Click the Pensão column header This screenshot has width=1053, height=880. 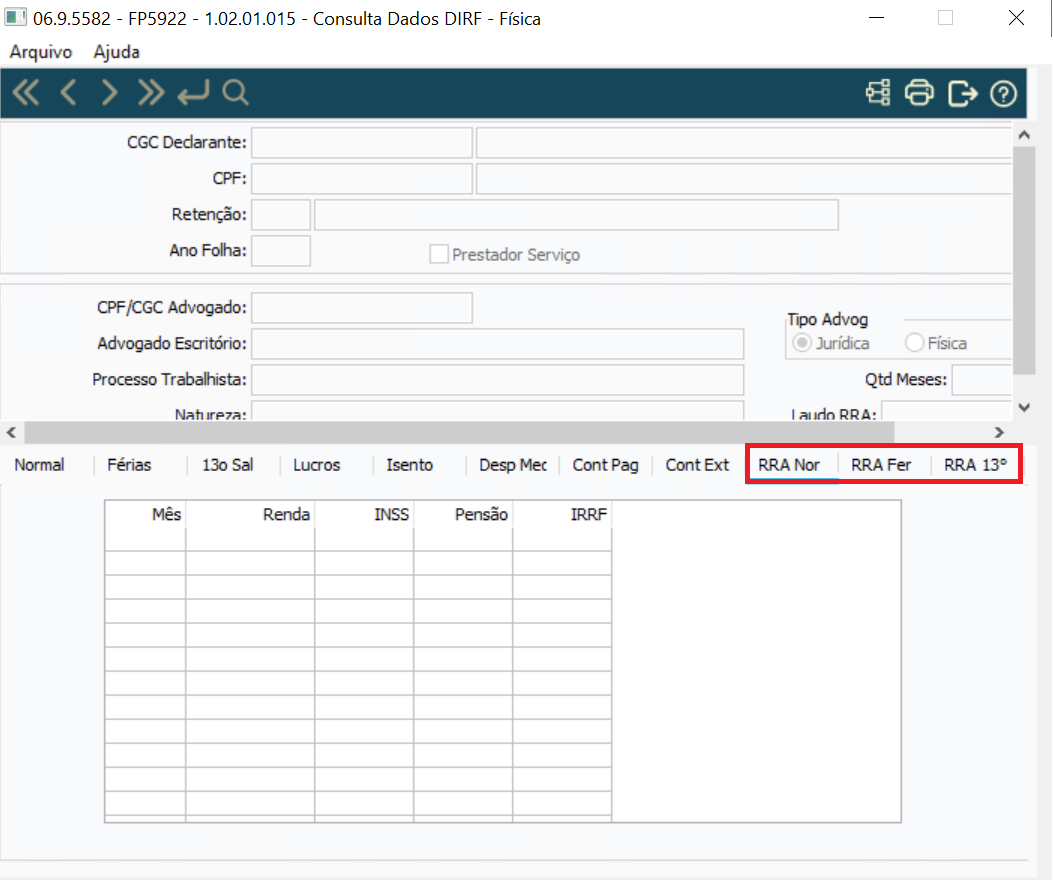[463, 515]
